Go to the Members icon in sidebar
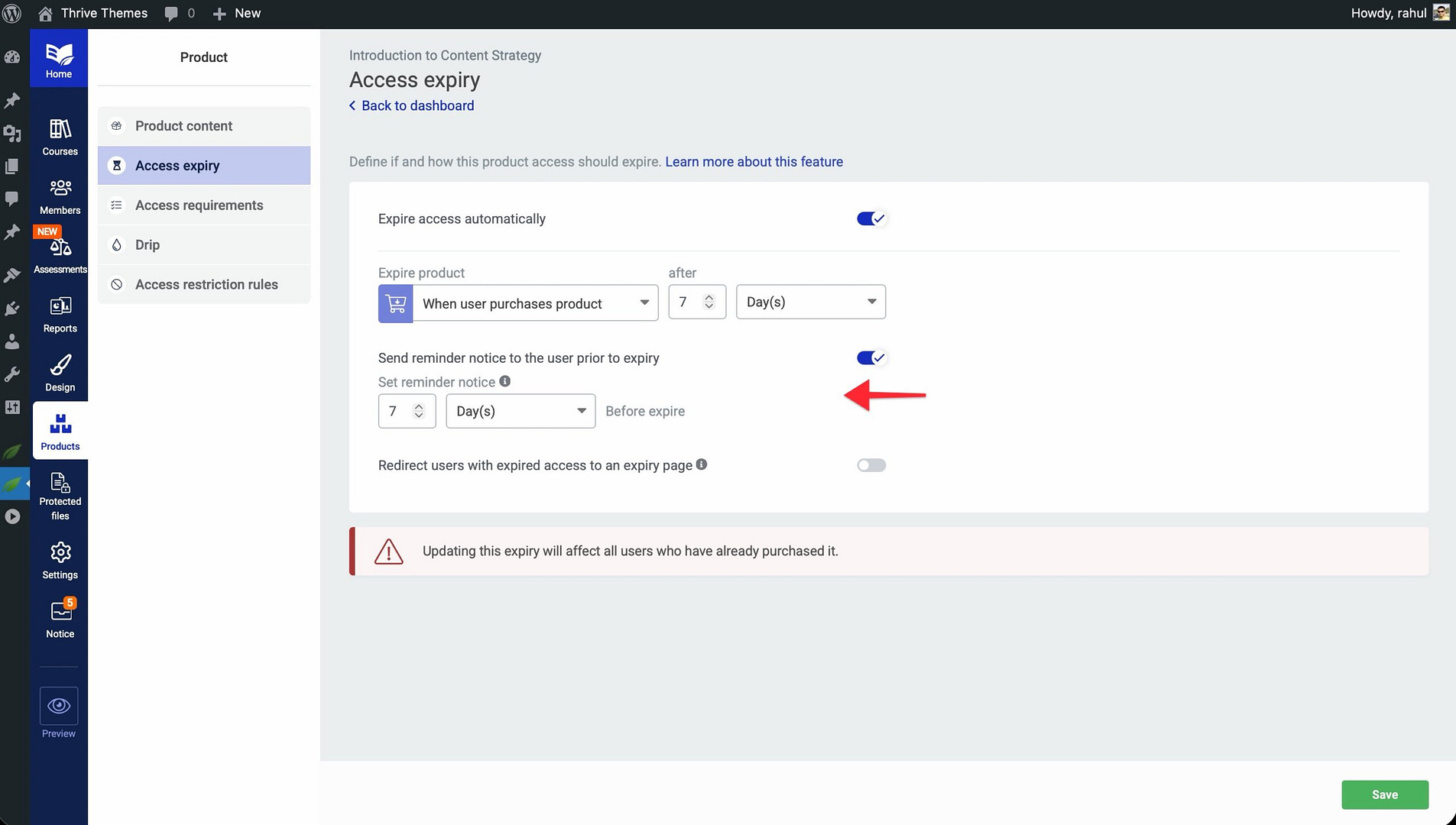 click(x=60, y=189)
